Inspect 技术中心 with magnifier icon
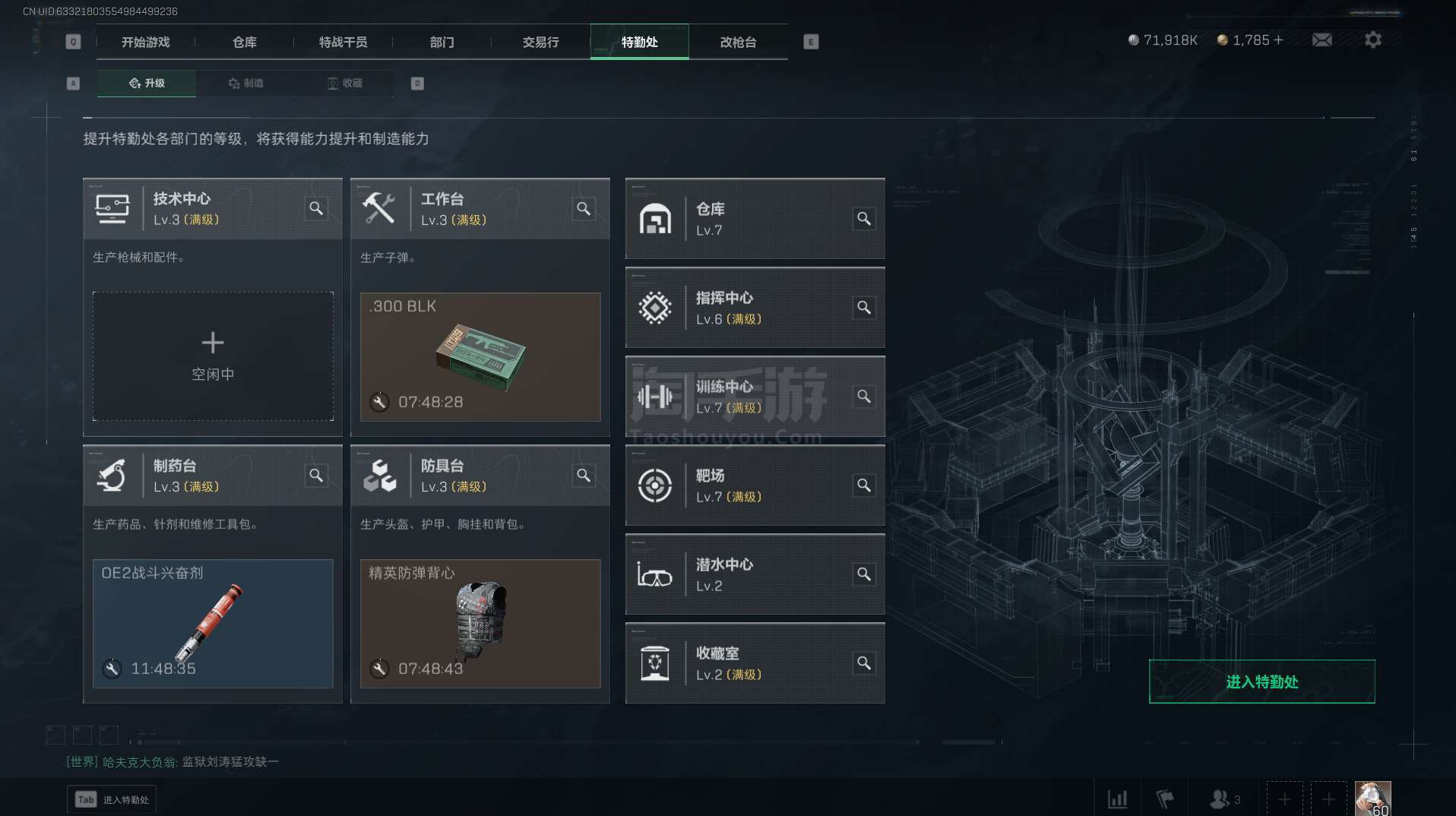1456x816 pixels. pos(316,208)
